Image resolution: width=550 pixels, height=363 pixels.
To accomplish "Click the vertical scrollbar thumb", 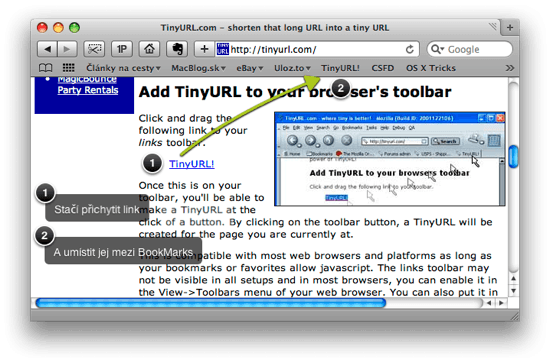I will 513,156.
